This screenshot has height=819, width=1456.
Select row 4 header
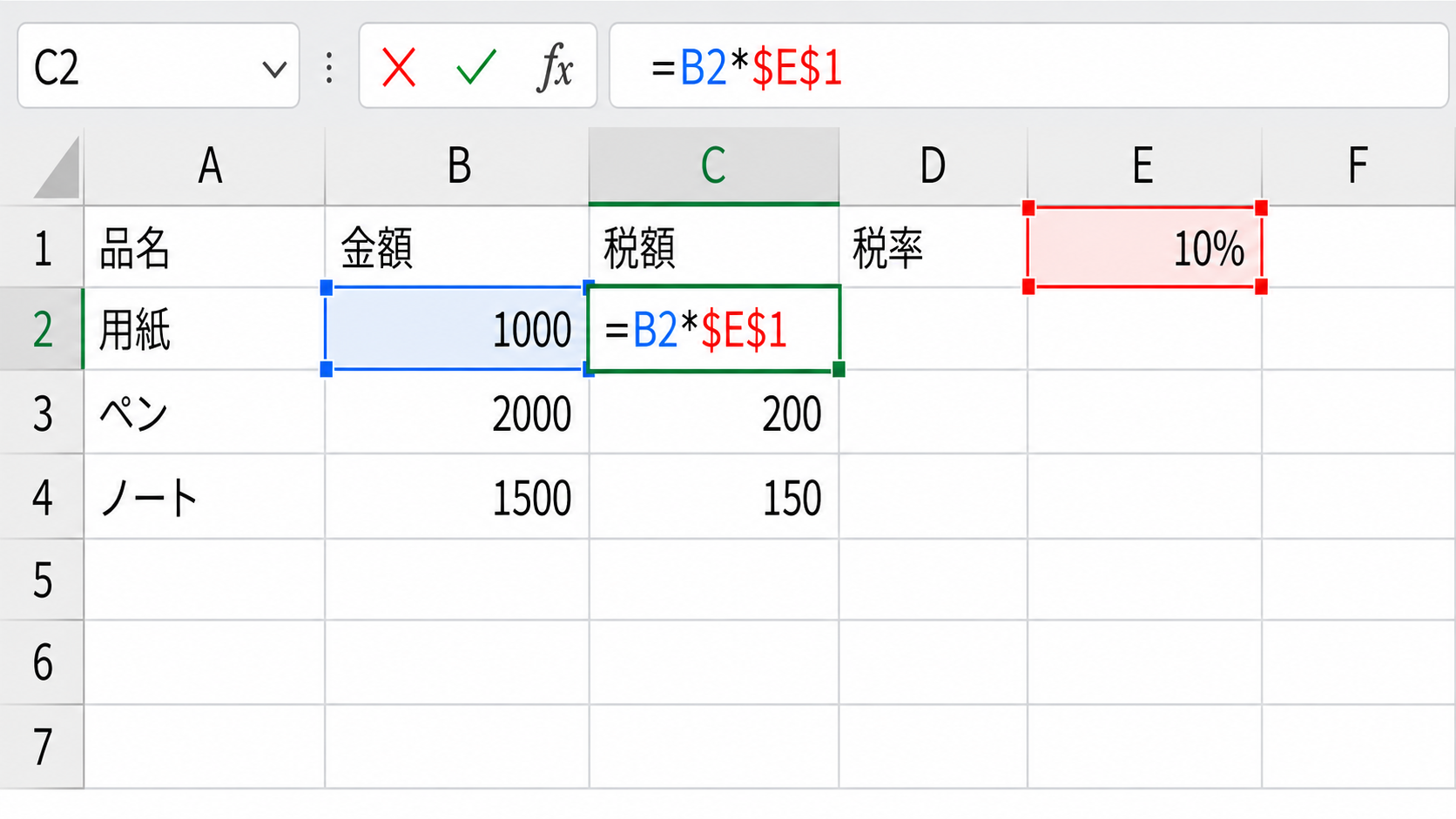pos(42,496)
